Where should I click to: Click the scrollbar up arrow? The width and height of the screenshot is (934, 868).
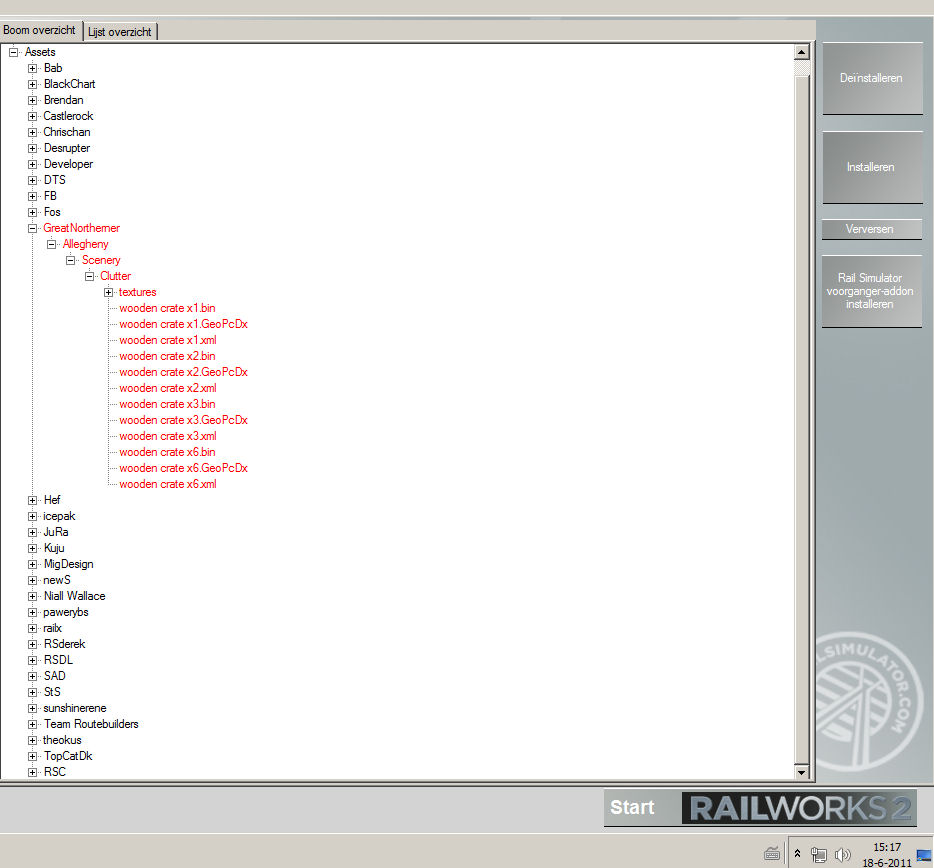[802, 52]
